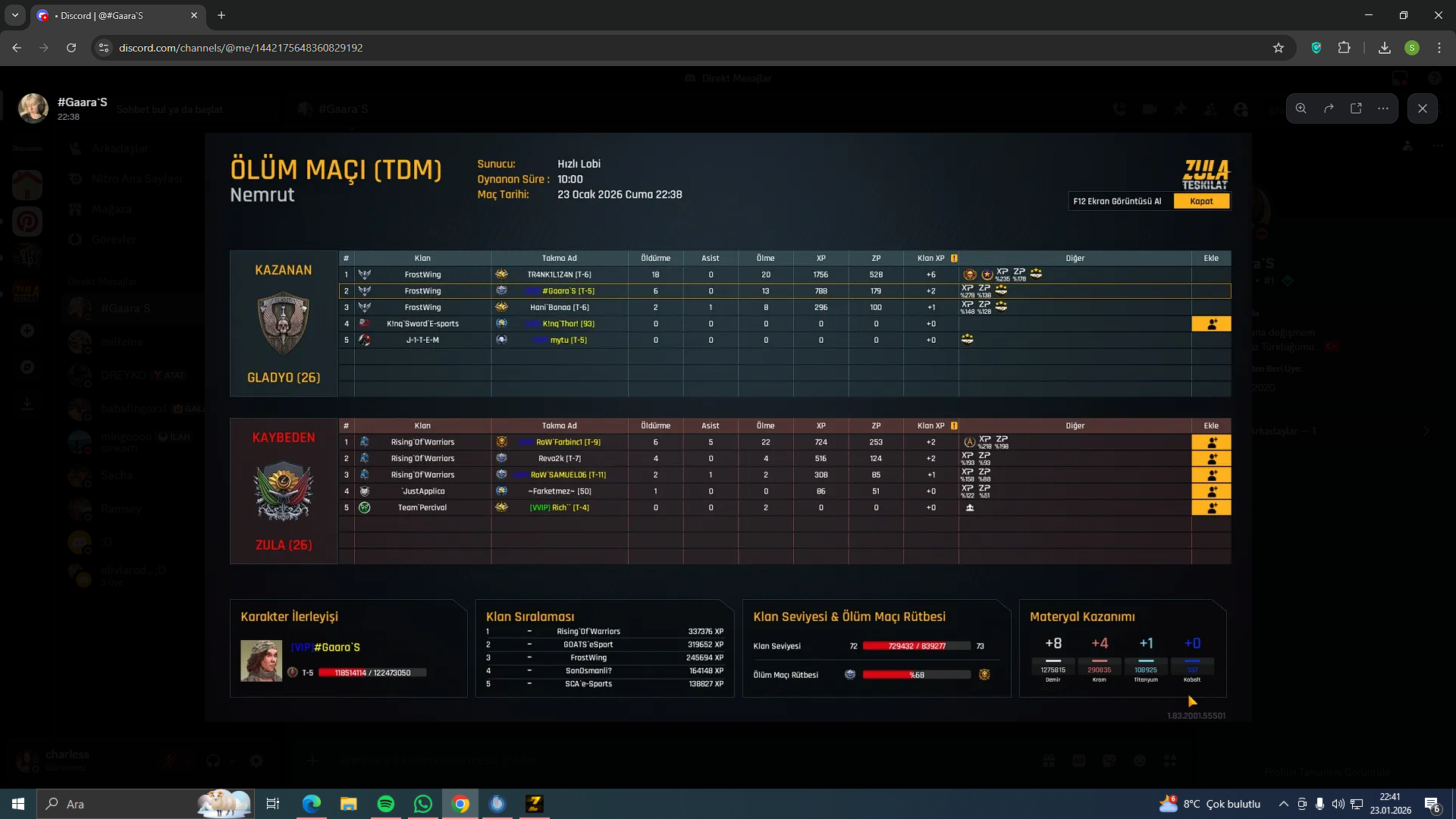Click the match date 23 Ocak 2026
Image resolution: width=1456 pixels, height=819 pixels.
pos(620,195)
